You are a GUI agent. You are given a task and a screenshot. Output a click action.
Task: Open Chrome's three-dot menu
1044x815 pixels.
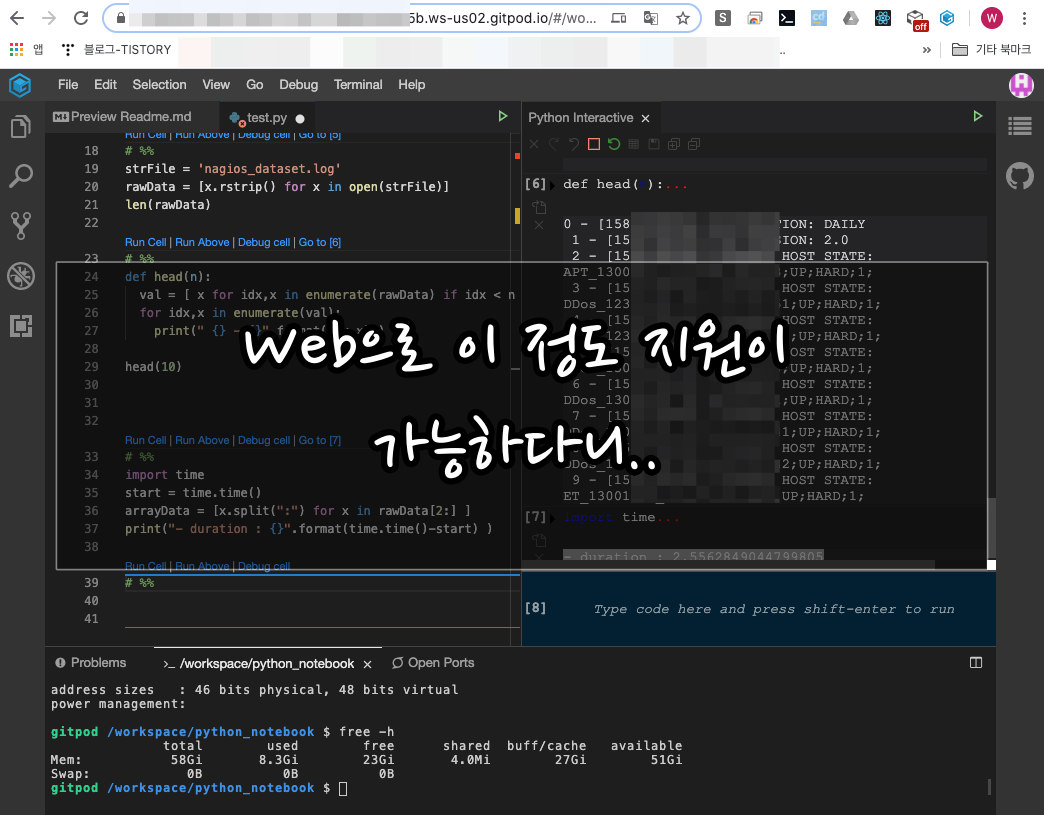click(x=1024, y=18)
